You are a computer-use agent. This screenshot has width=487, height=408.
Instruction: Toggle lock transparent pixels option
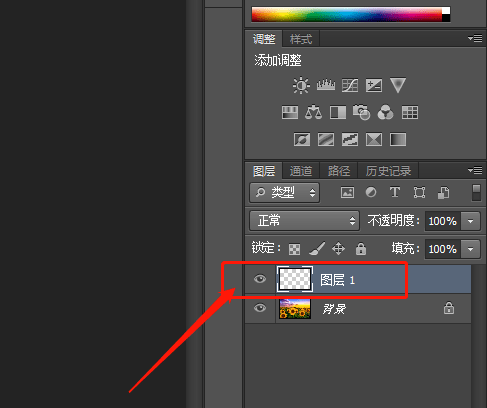point(294,249)
